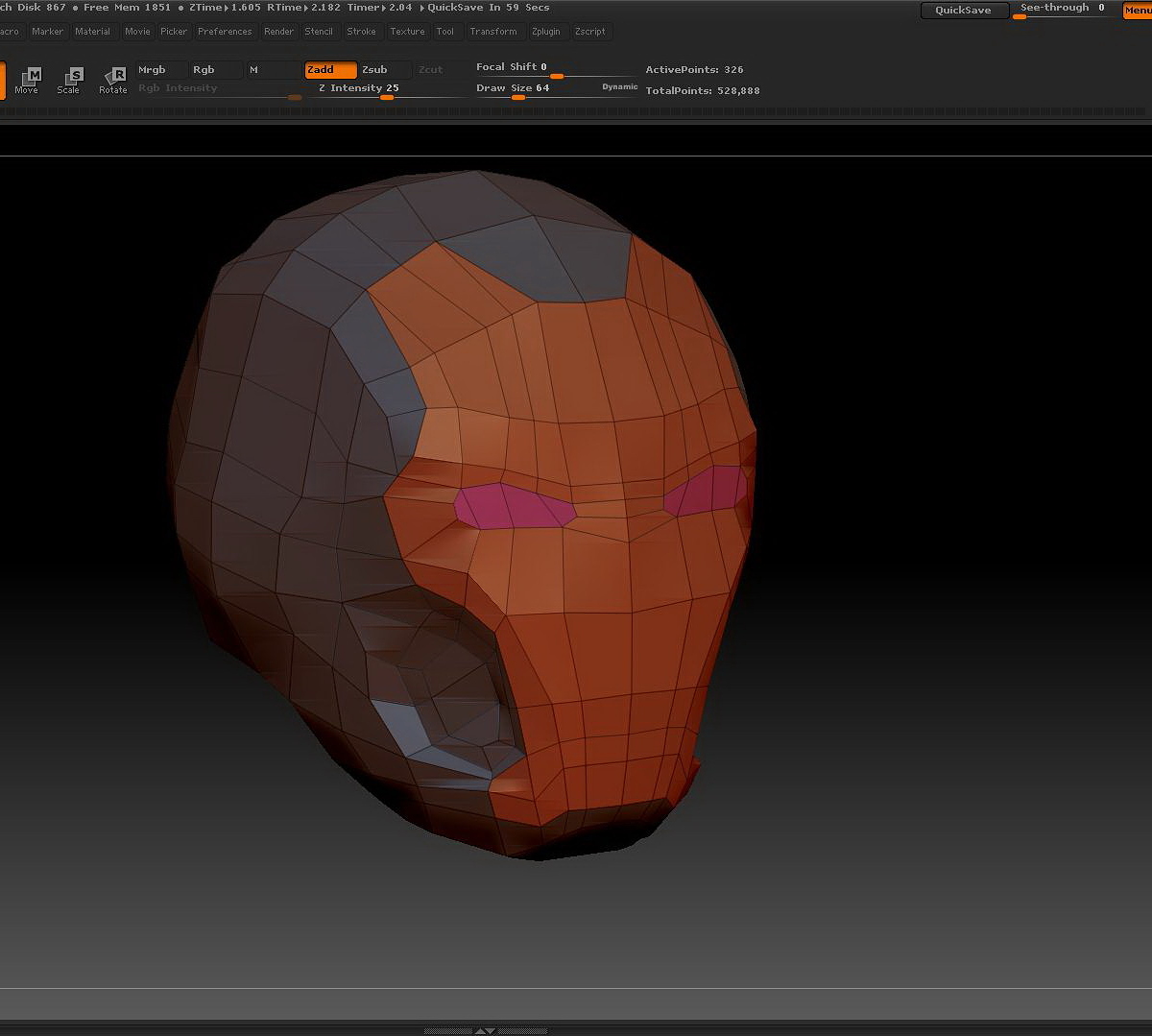Click the bottom tray expand arrows
Screen dimensions: 1152x1036
(x=486, y=1030)
